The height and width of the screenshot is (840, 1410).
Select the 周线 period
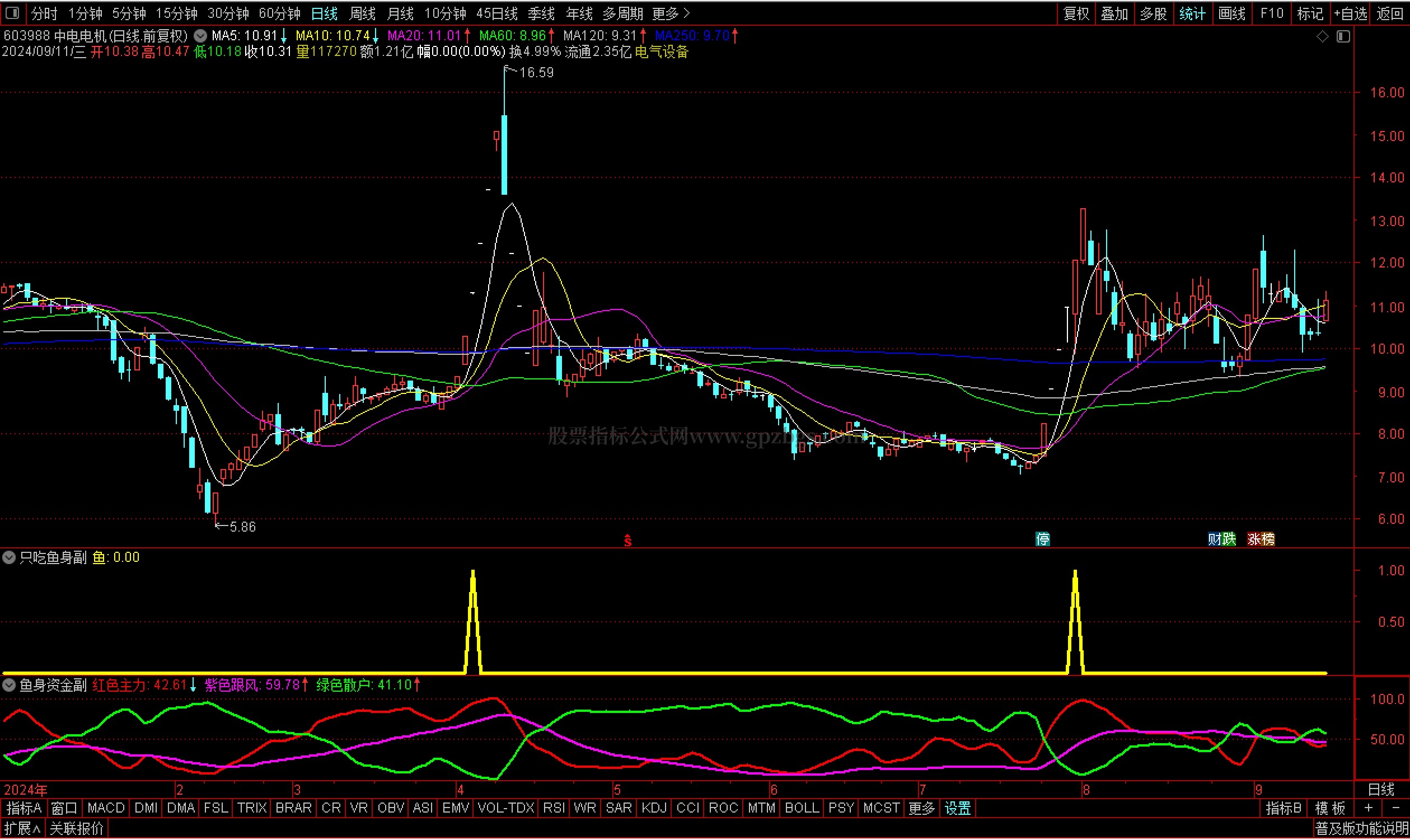363,13
